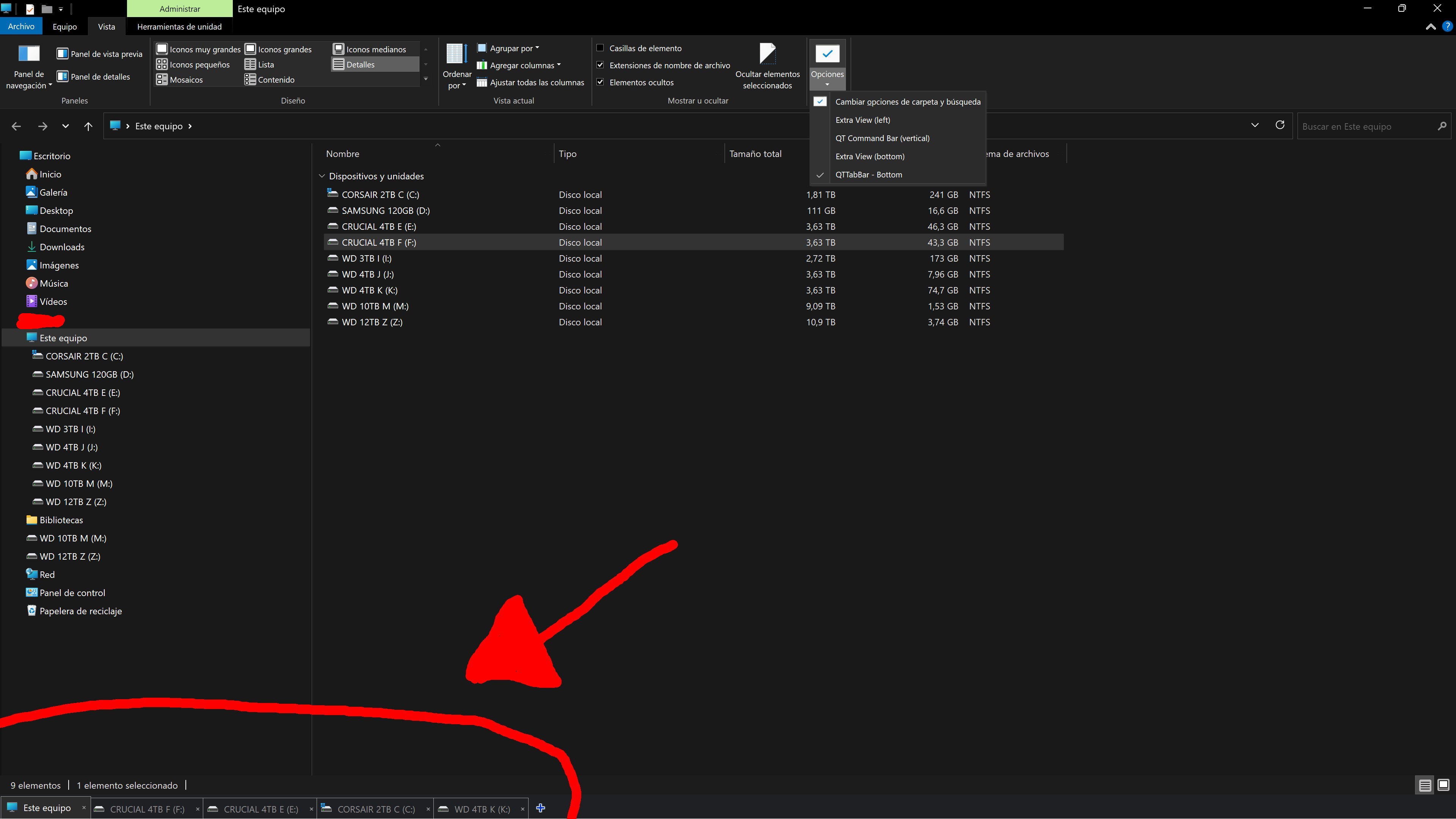Screen dimensions: 1456x819
Task: Open recent locations dropdown arrow
Action: pyautogui.click(x=66, y=126)
